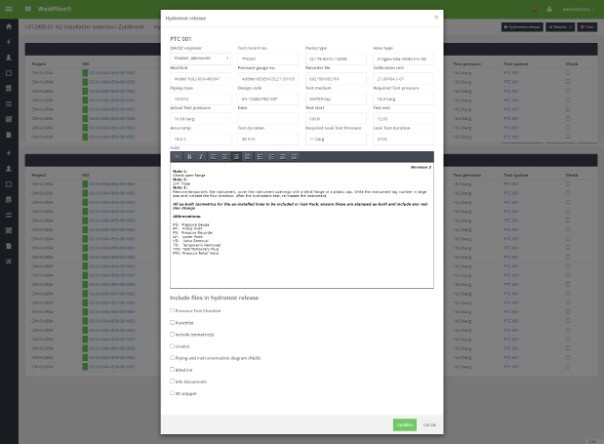Click inside the Note text editor area
This screenshot has height=444, width=604.
pos(302,225)
